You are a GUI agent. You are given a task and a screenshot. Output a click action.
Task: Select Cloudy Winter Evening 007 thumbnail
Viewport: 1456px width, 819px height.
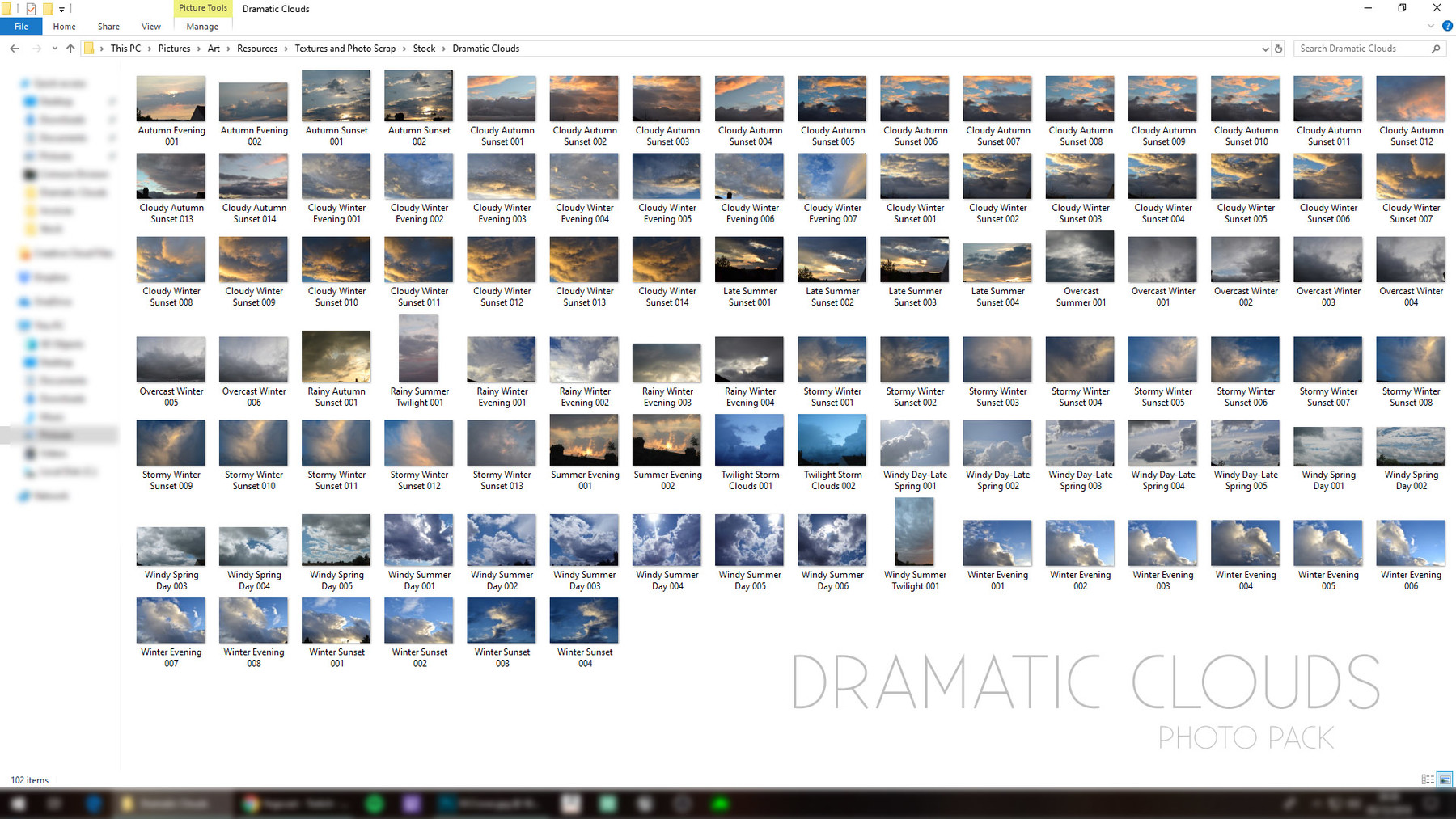tap(832, 175)
